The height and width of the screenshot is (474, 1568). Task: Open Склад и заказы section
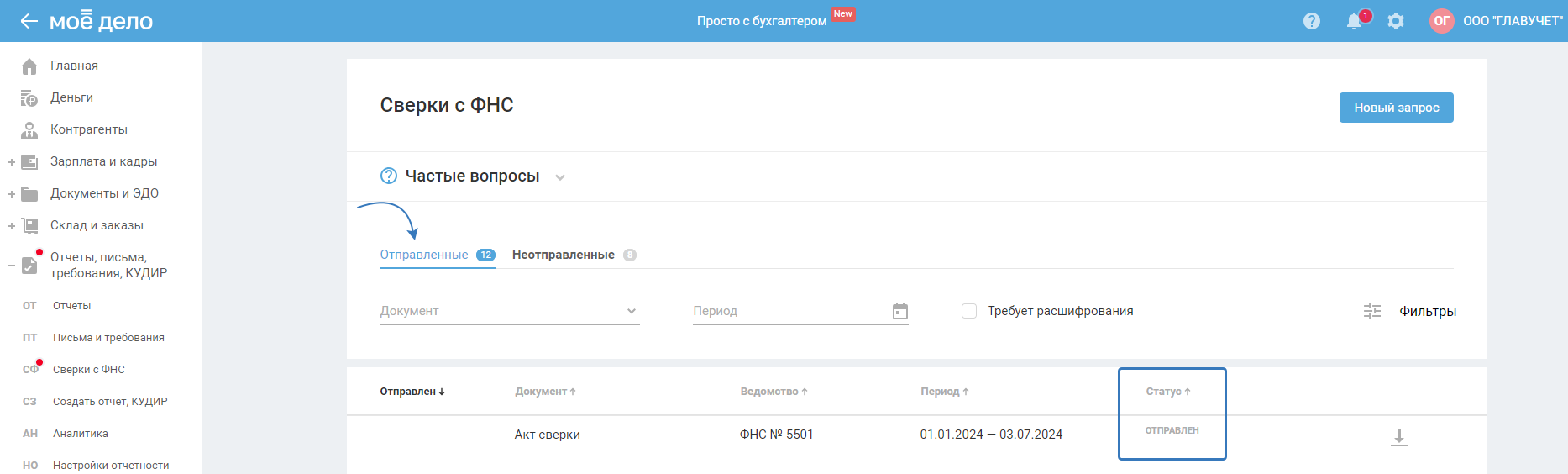97,225
